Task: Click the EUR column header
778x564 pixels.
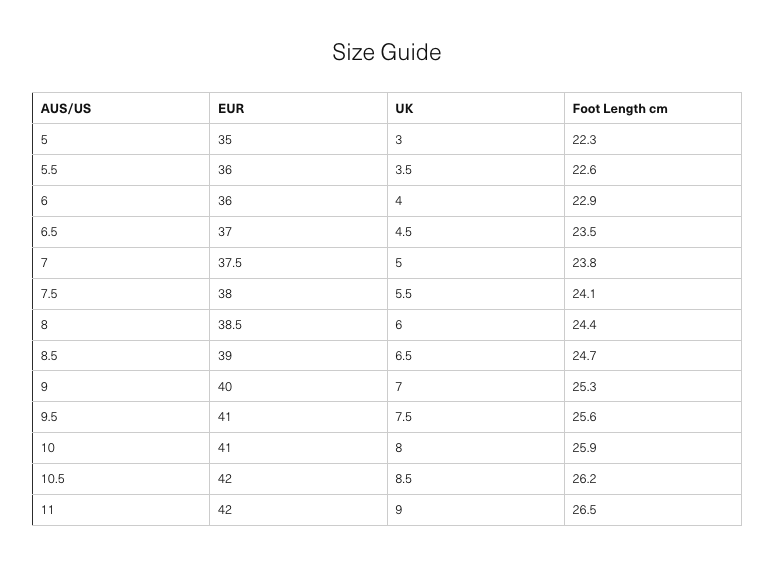Action: click(231, 108)
